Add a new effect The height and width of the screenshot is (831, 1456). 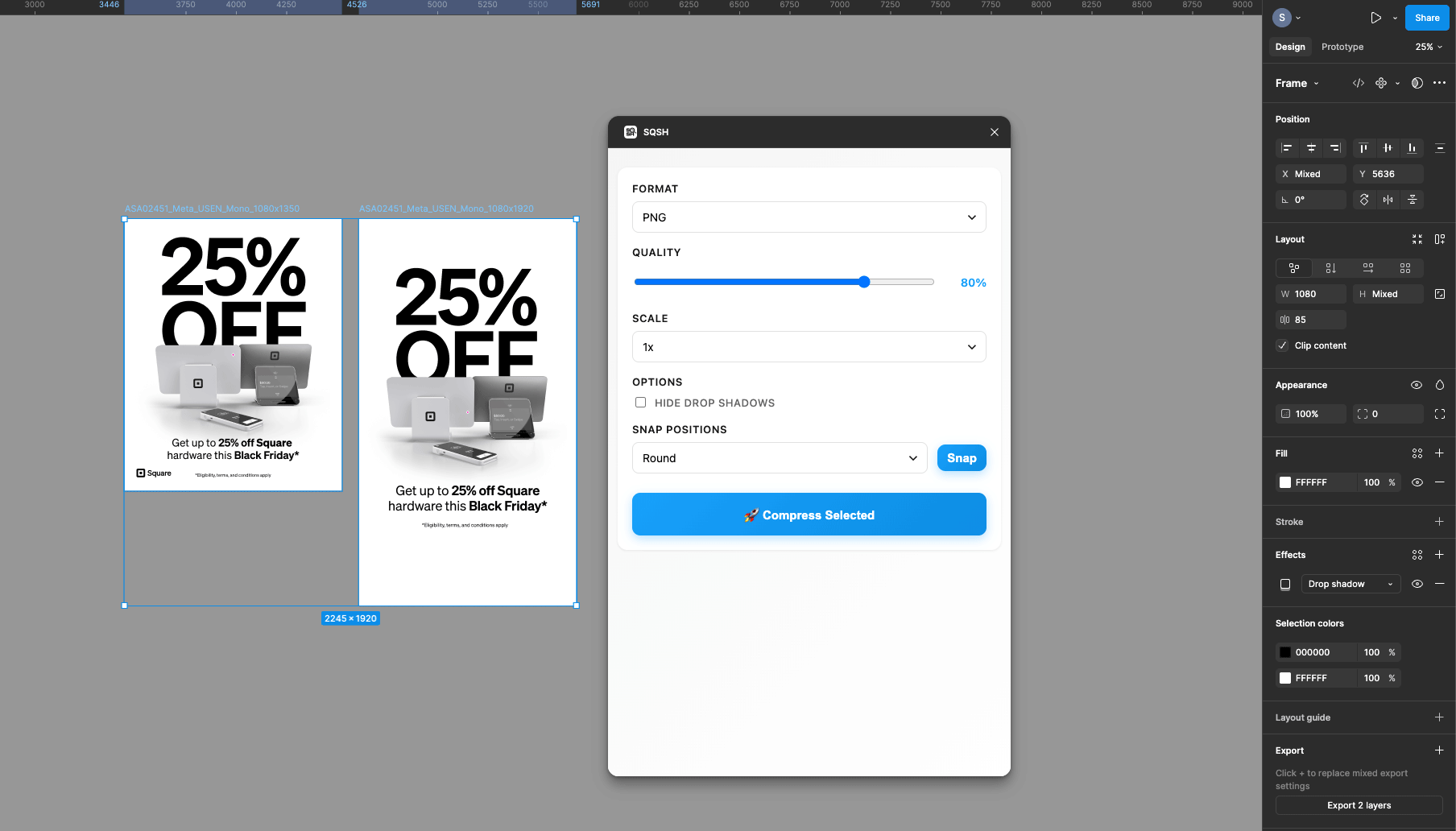[x=1440, y=555]
